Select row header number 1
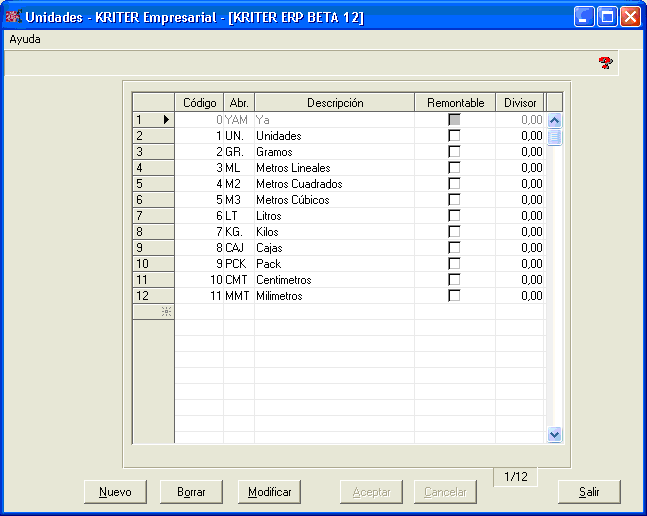The width and height of the screenshot is (647, 516). pyautogui.click(x=153, y=120)
